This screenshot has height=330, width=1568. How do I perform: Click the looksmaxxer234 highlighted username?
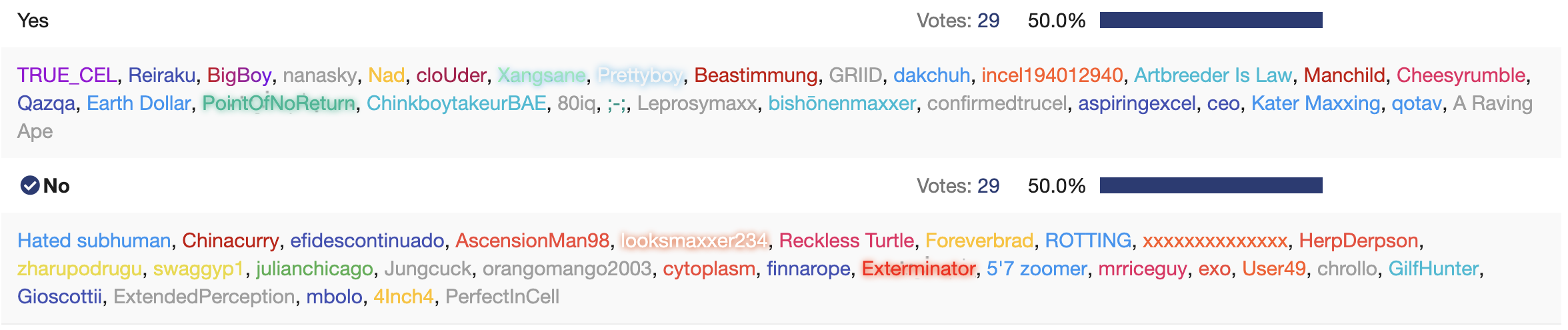pyautogui.click(x=694, y=241)
